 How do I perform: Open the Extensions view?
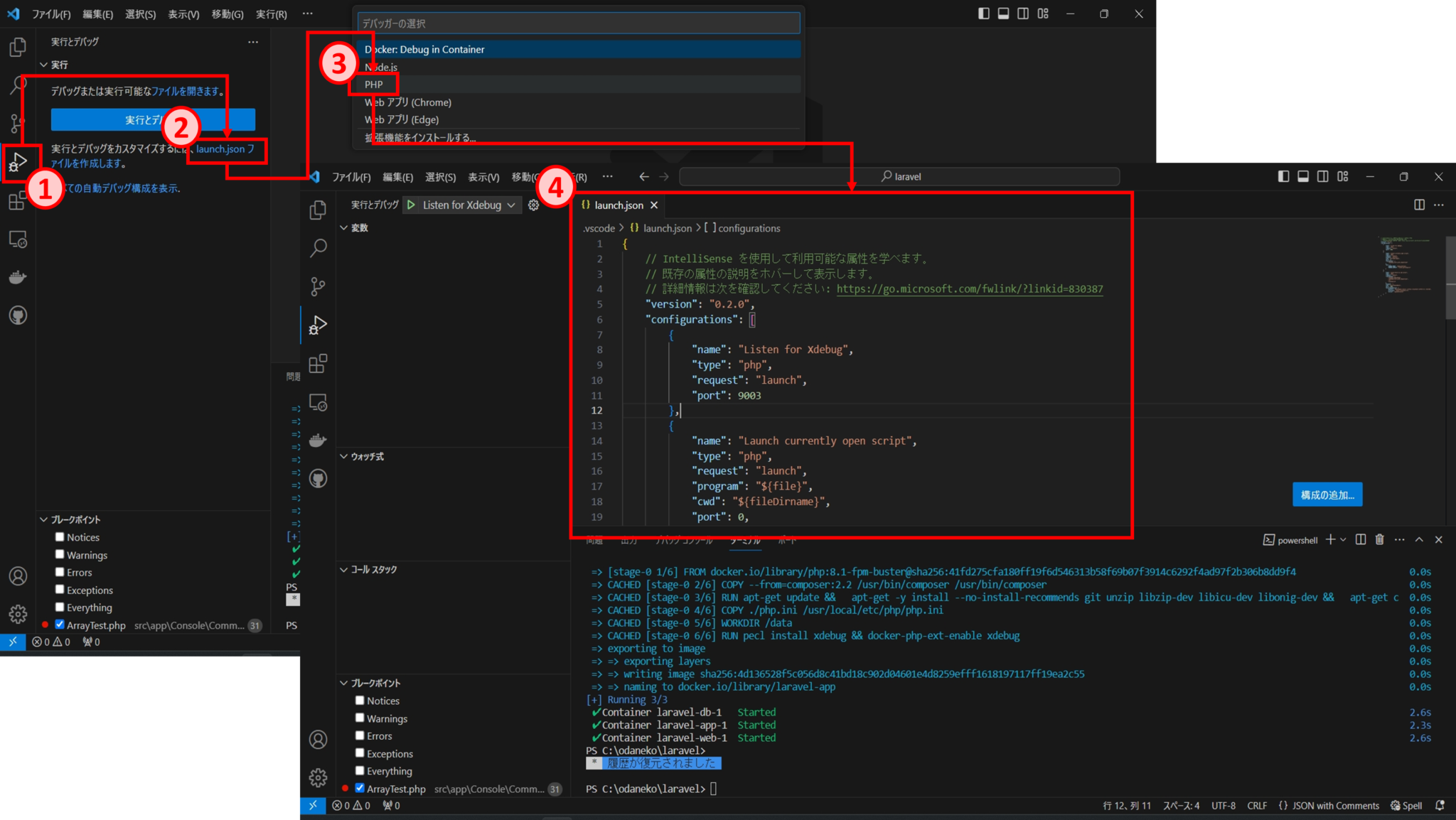(x=318, y=363)
